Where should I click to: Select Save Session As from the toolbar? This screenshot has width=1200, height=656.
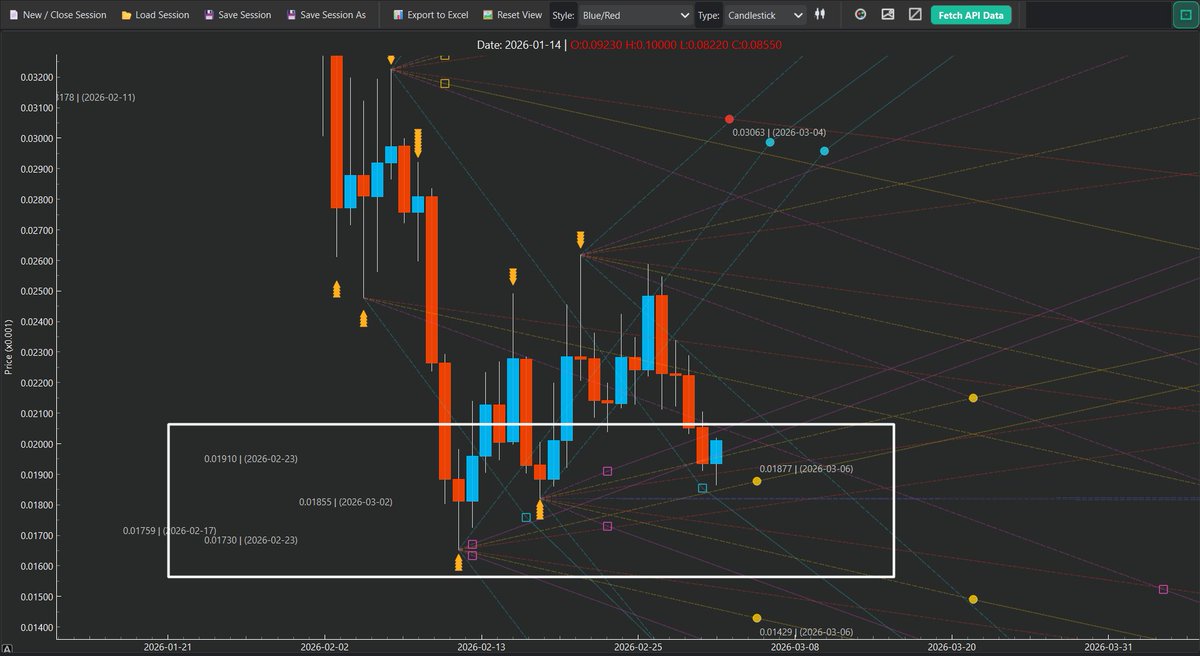327,15
